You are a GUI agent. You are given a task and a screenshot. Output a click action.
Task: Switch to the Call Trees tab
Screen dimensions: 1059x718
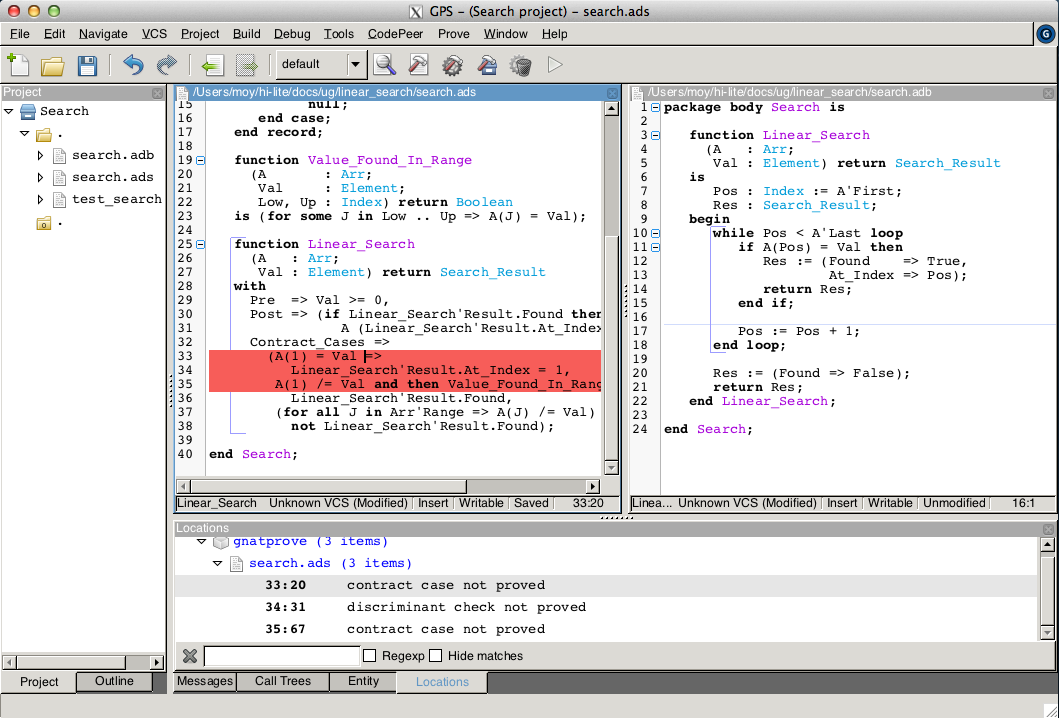282,681
